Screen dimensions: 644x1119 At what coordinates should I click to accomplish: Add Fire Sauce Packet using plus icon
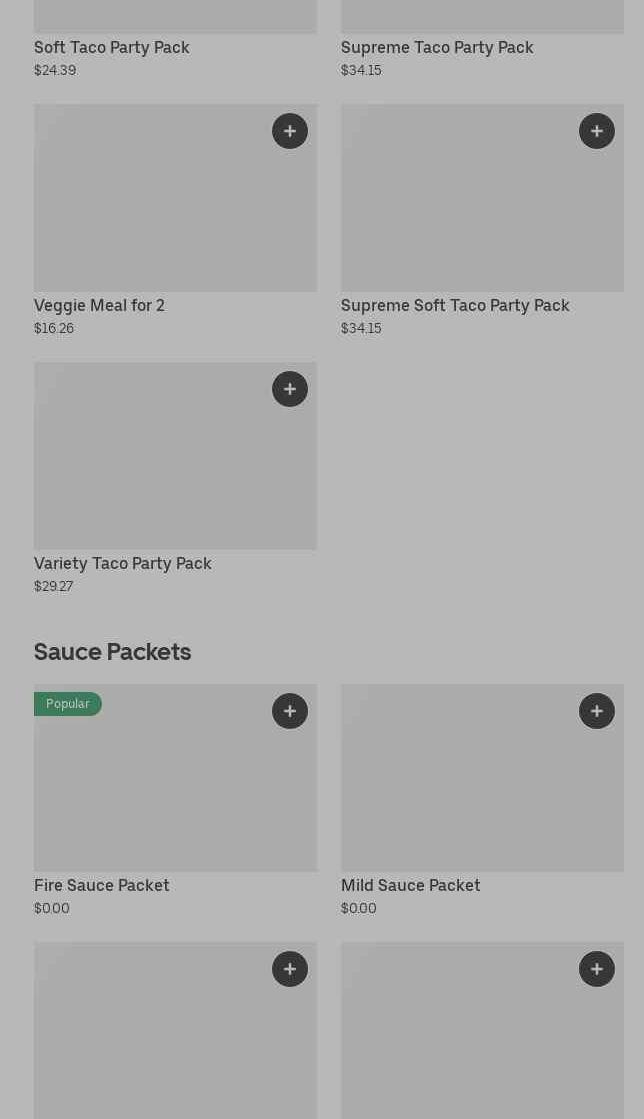pyautogui.click(x=290, y=711)
